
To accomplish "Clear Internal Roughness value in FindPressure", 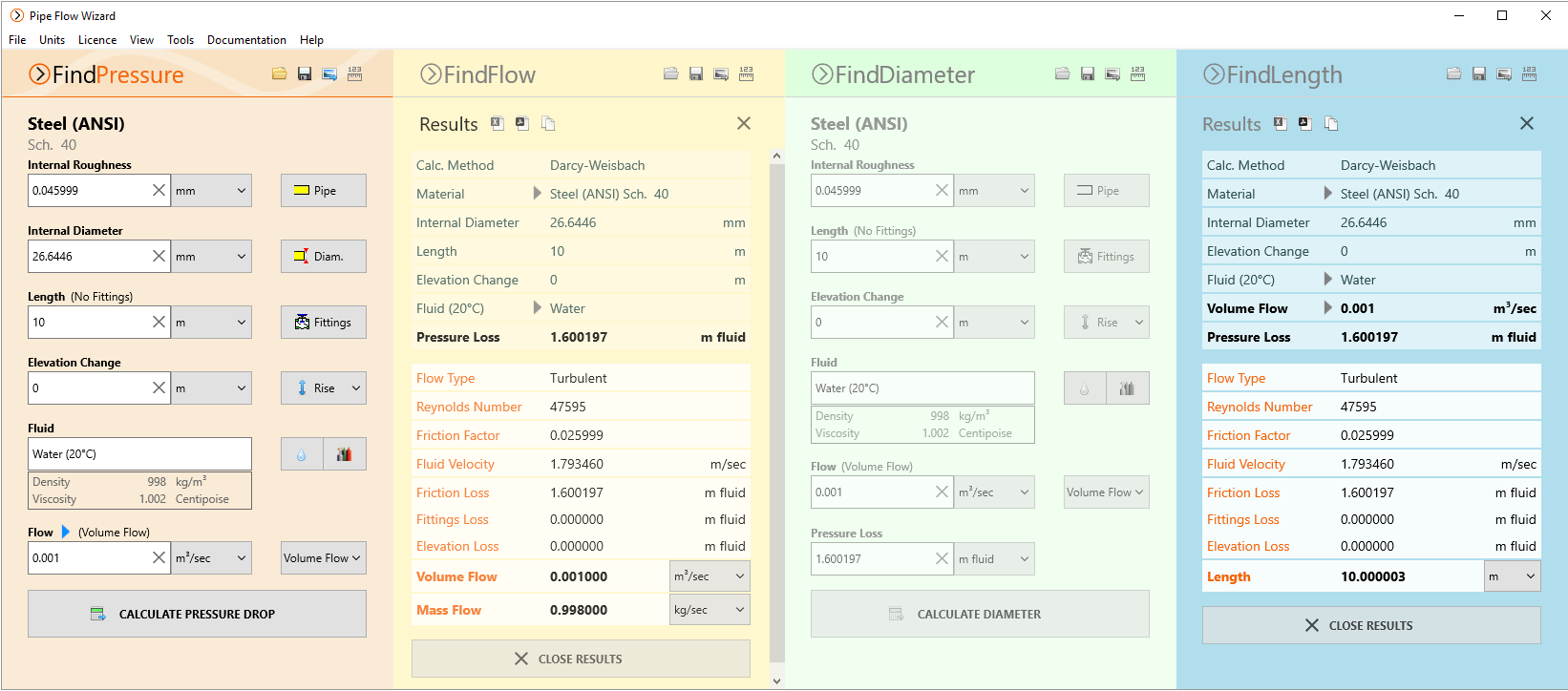I will 159,190.
